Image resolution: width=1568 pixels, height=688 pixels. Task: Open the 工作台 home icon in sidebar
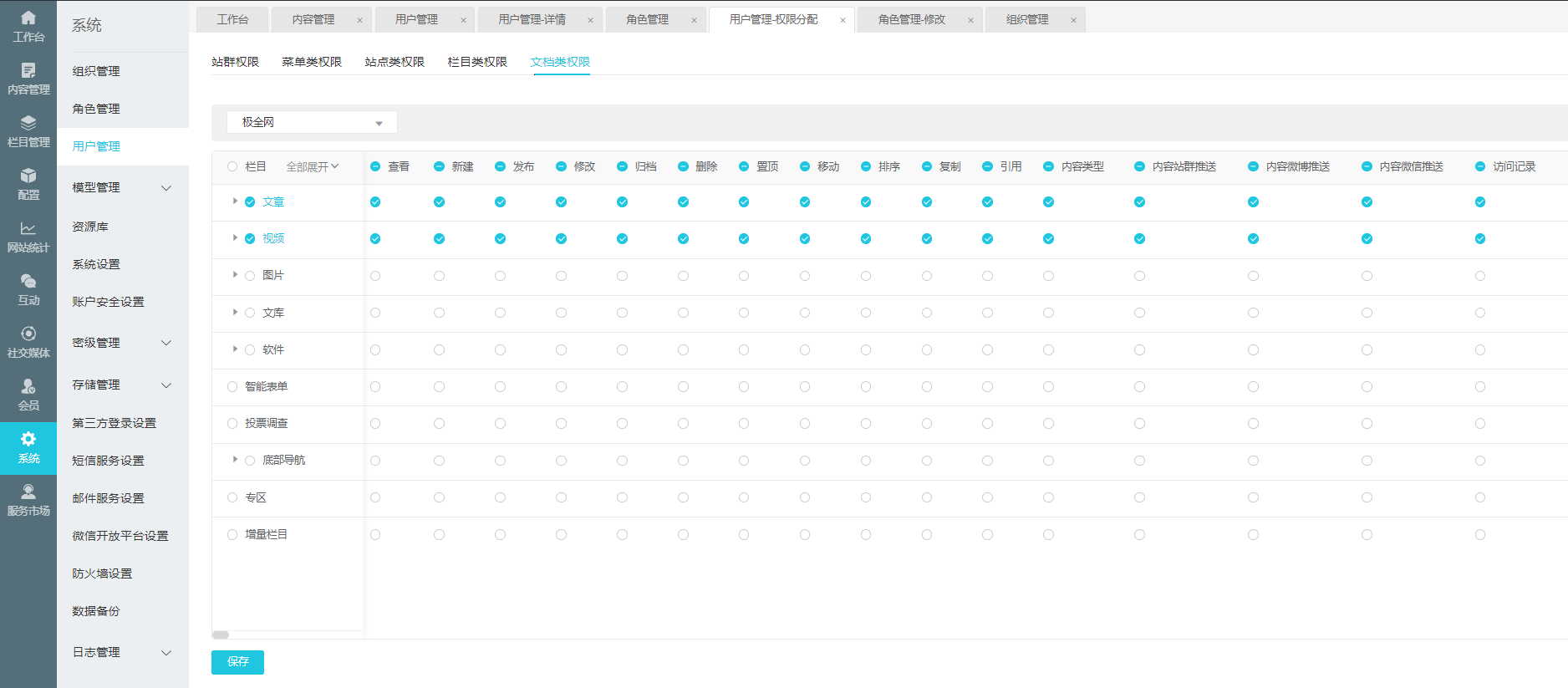(x=28, y=18)
